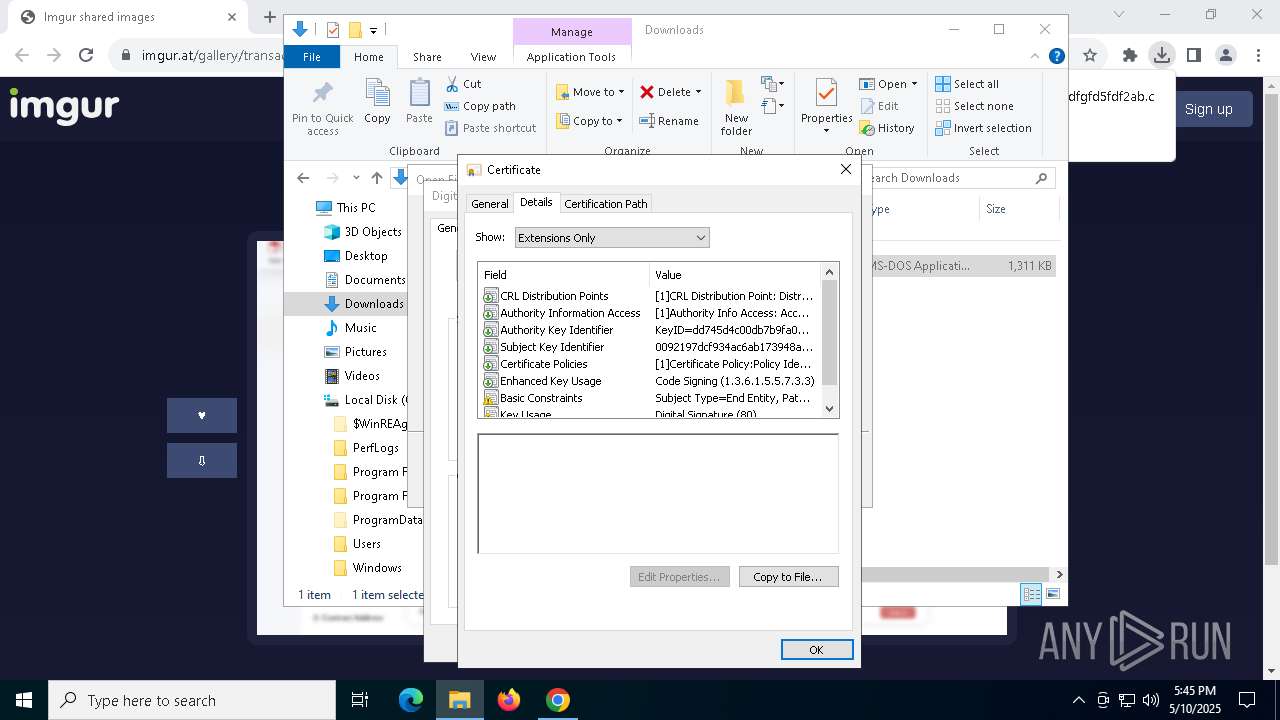Click the Task View taskbar icon

360,700
